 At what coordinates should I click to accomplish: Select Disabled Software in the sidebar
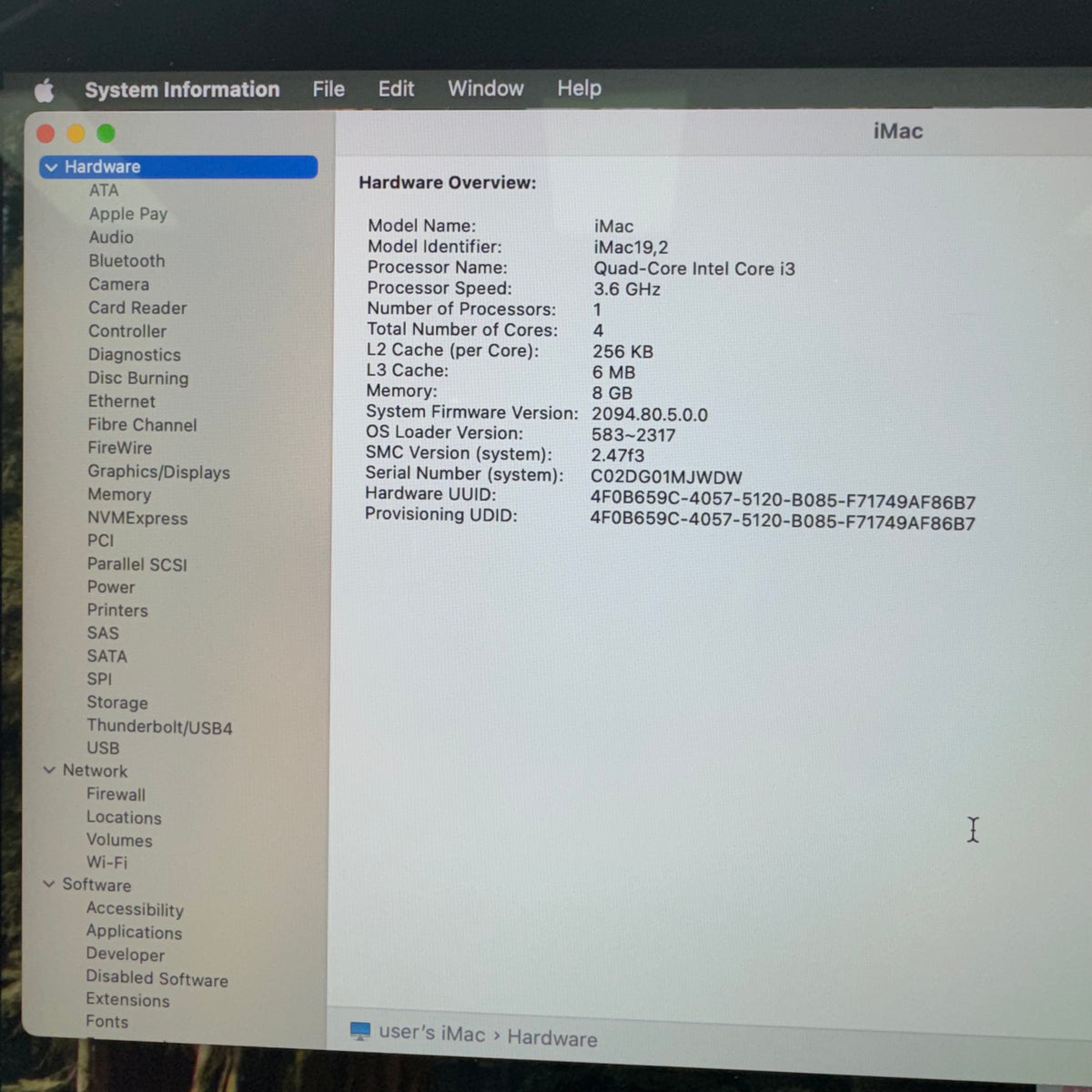157,978
